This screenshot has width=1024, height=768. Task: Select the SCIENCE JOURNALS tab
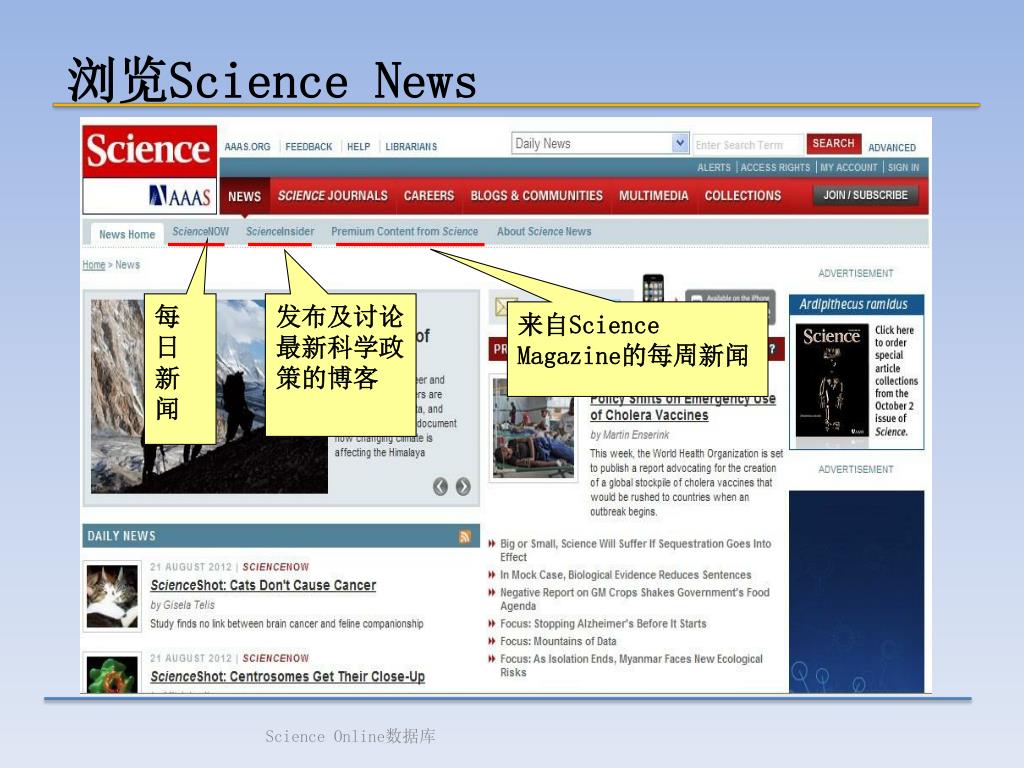click(332, 196)
